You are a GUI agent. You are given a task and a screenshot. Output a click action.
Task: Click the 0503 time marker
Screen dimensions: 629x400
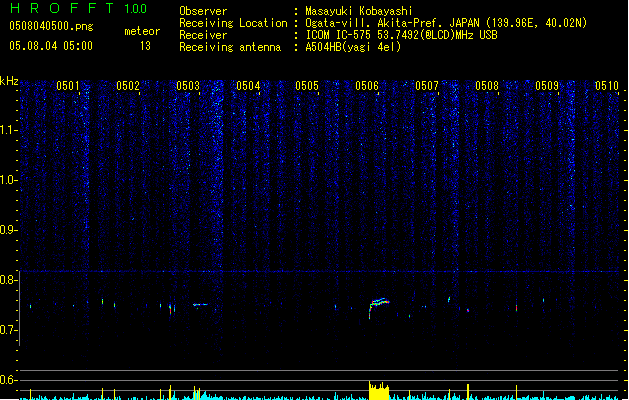pyautogui.click(x=188, y=86)
